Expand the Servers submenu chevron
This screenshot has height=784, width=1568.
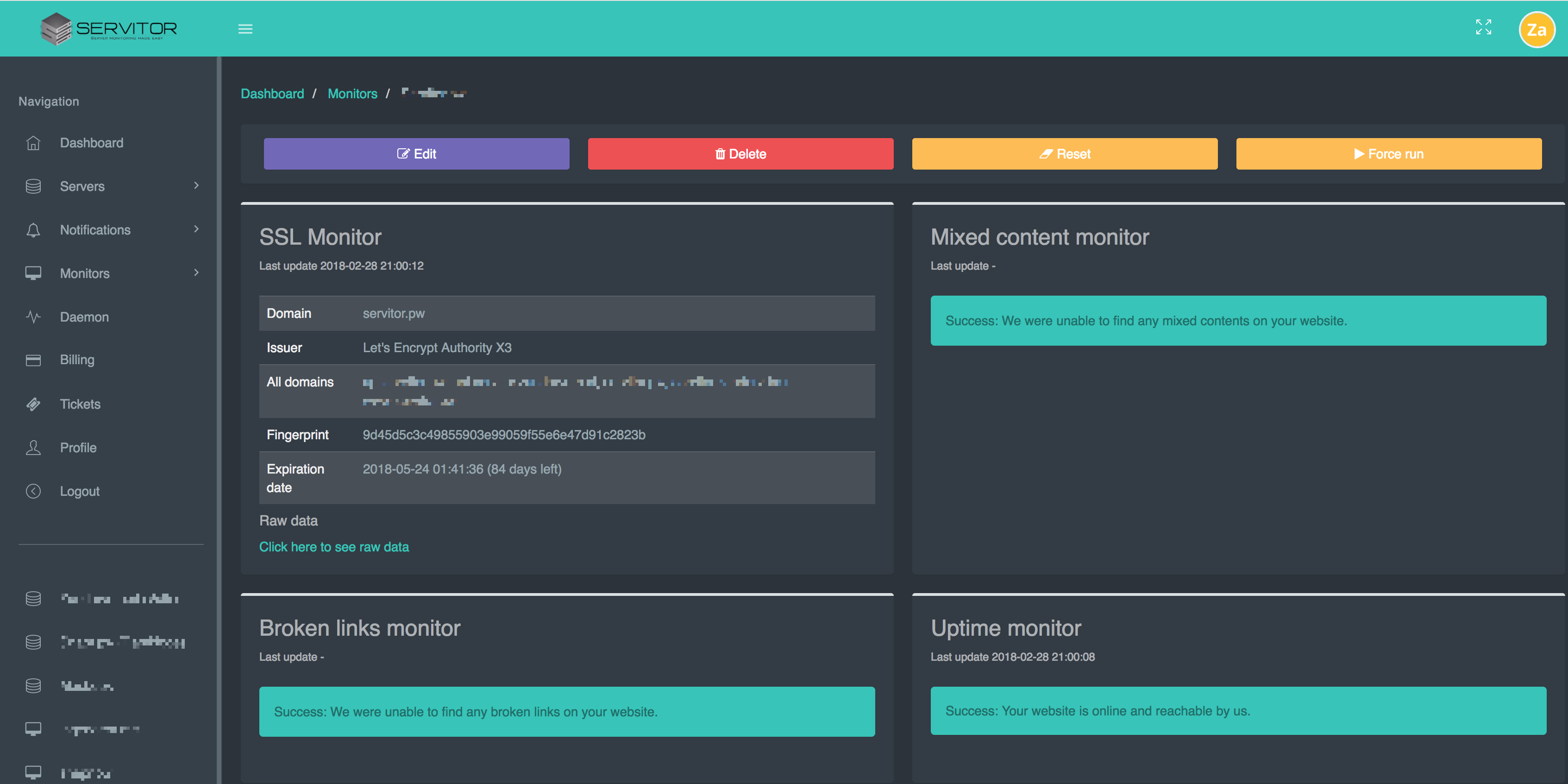(x=196, y=185)
